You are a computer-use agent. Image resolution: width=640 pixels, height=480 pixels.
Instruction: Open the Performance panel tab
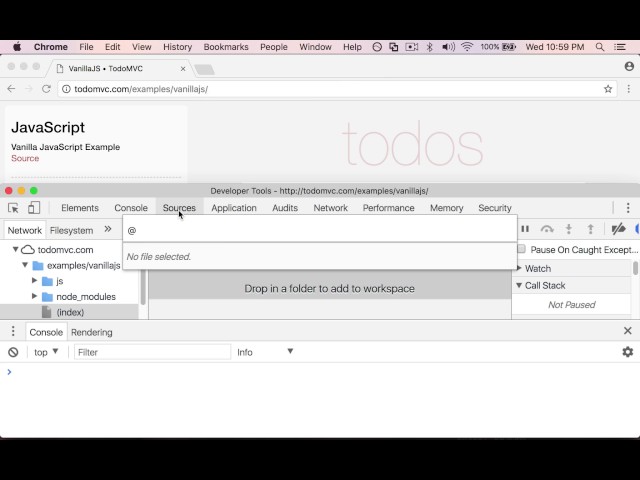click(x=389, y=208)
